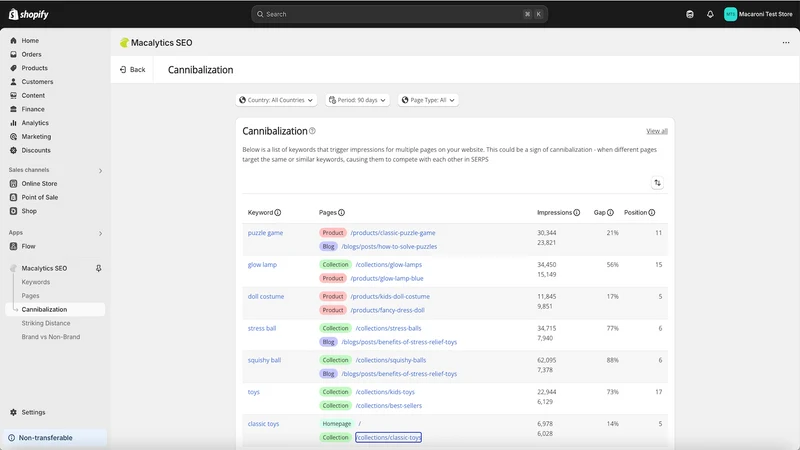Click the Discounts badge icon

[13, 151]
